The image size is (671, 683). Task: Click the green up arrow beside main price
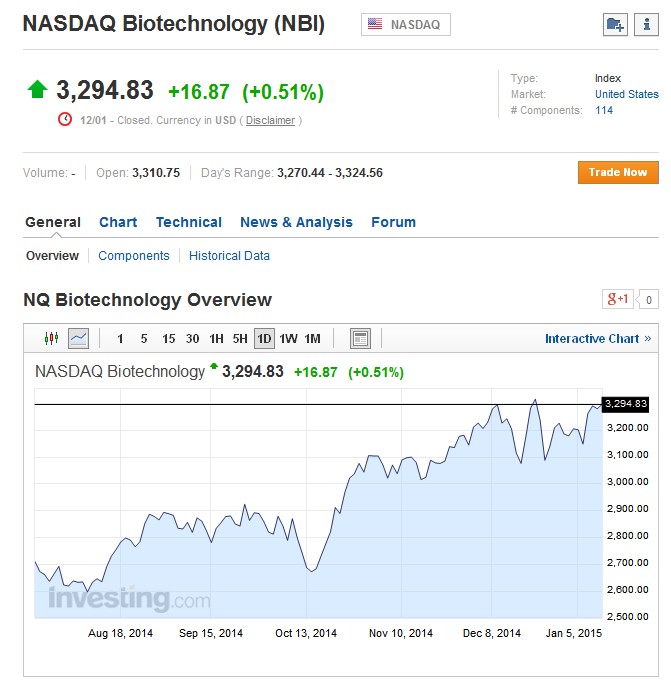(37, 89)
